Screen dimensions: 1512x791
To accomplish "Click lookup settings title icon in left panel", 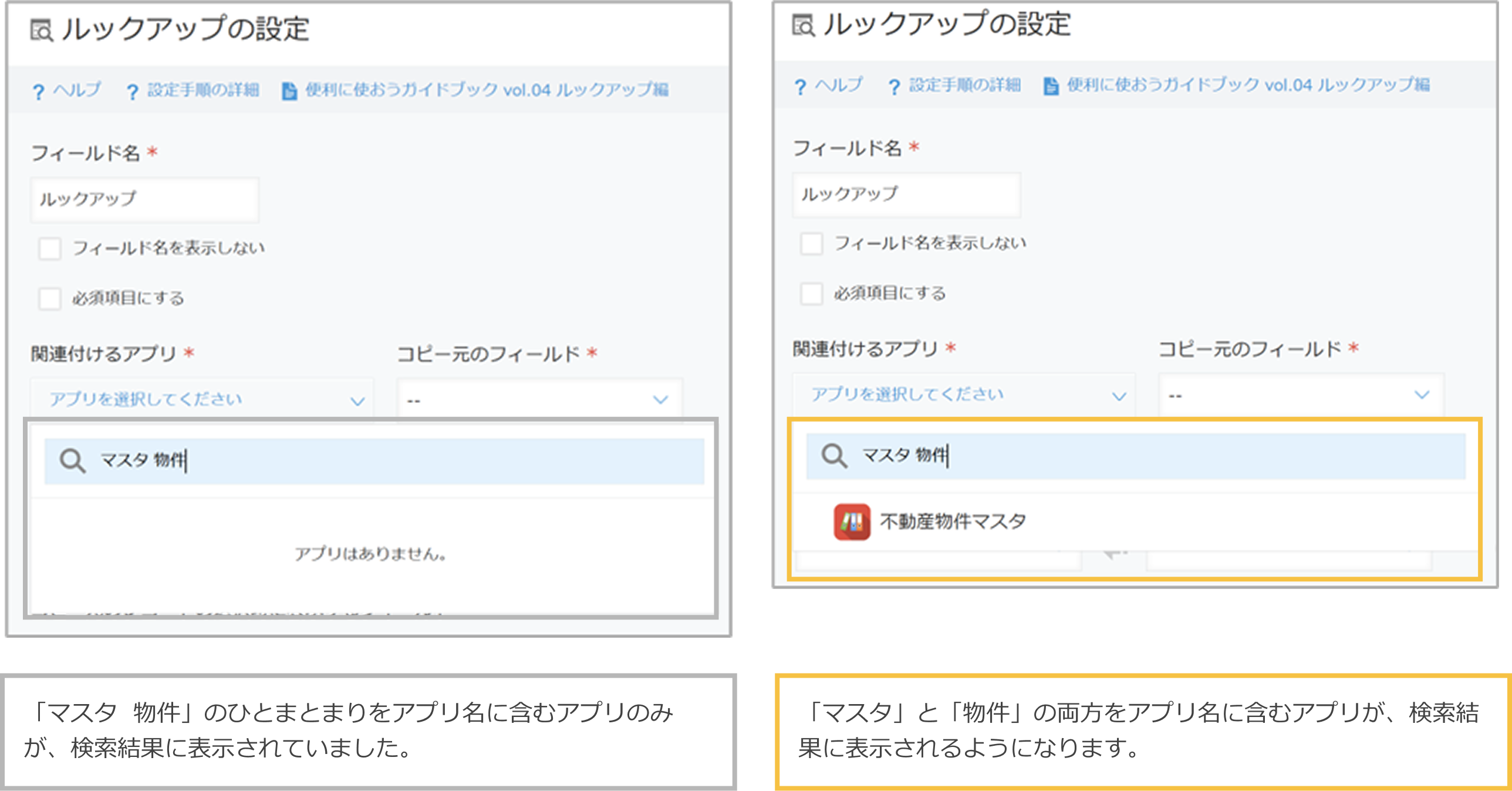I will coord(42,30).
